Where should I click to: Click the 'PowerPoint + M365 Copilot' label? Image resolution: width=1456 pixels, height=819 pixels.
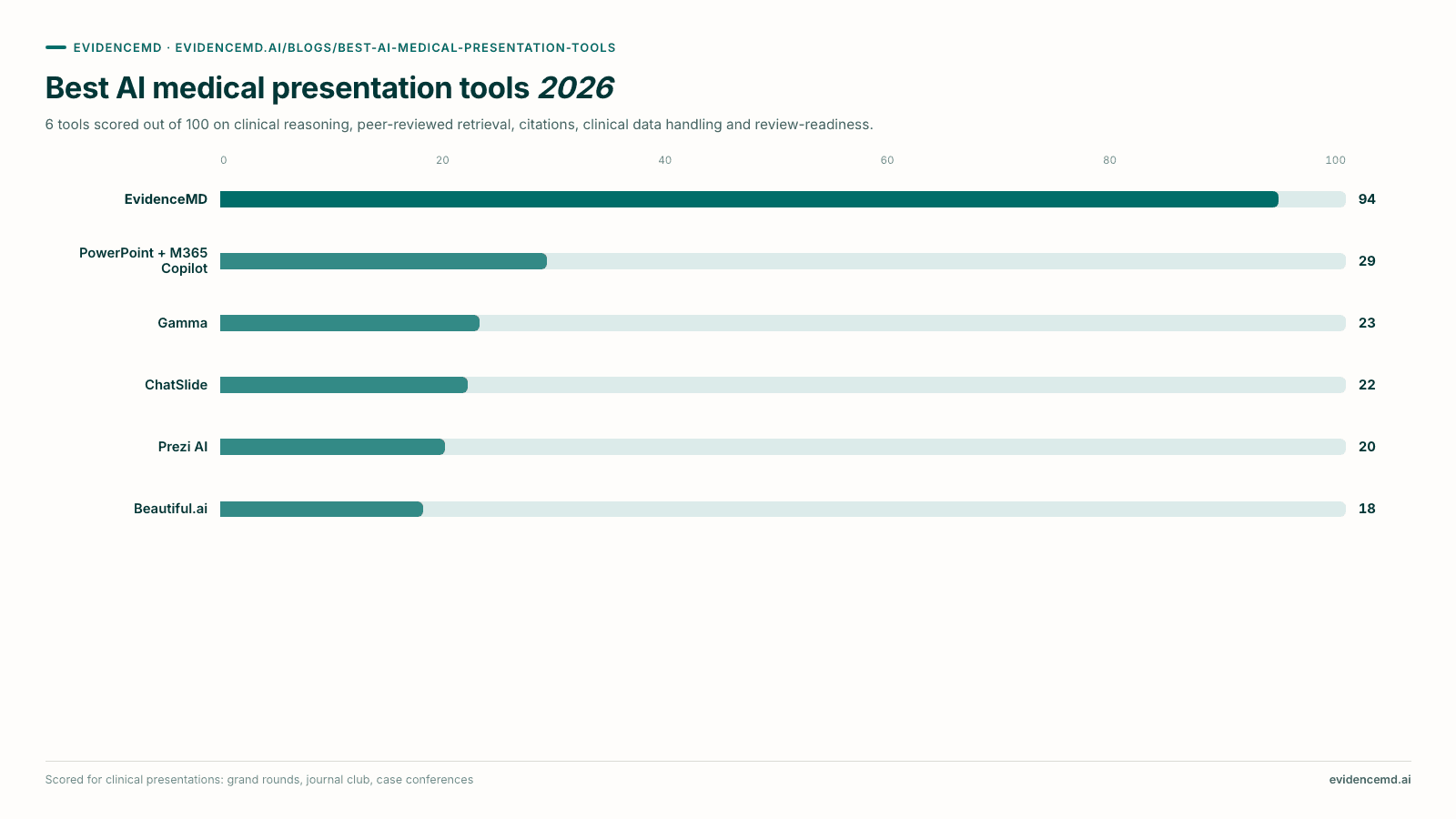[143, 260]
